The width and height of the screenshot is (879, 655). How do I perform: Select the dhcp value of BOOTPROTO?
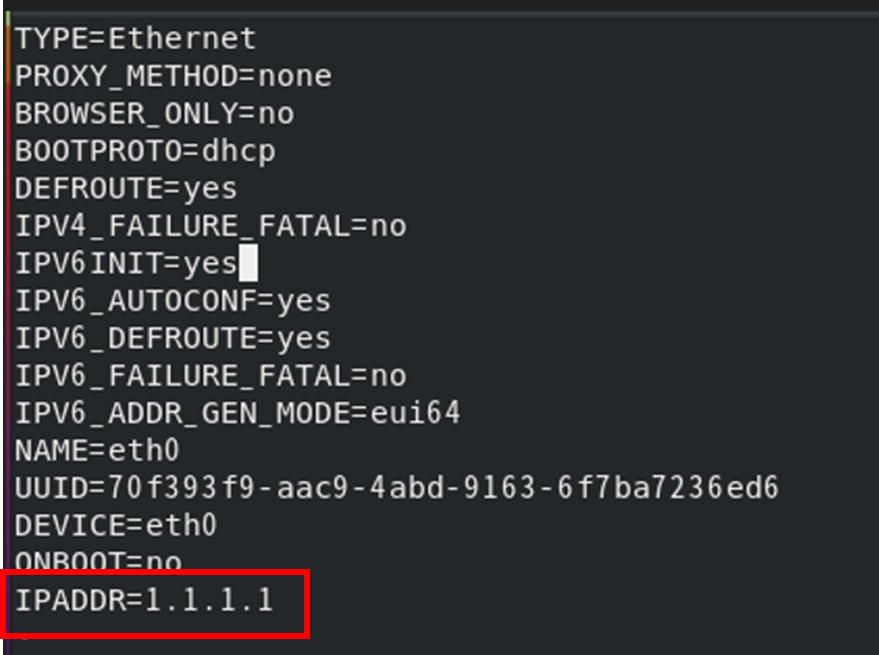[x=238, y=151]
